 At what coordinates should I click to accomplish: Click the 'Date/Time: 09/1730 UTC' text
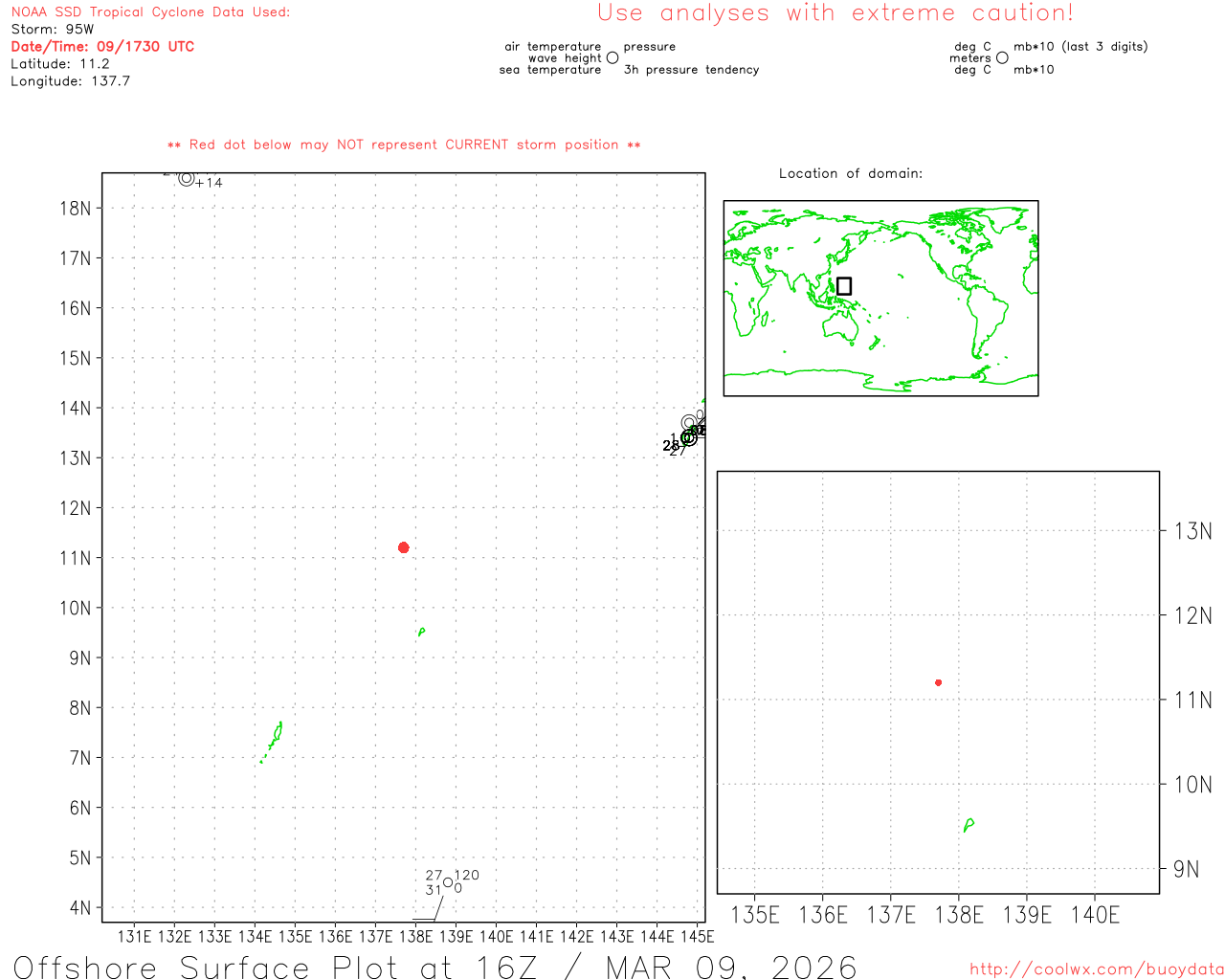102,46
